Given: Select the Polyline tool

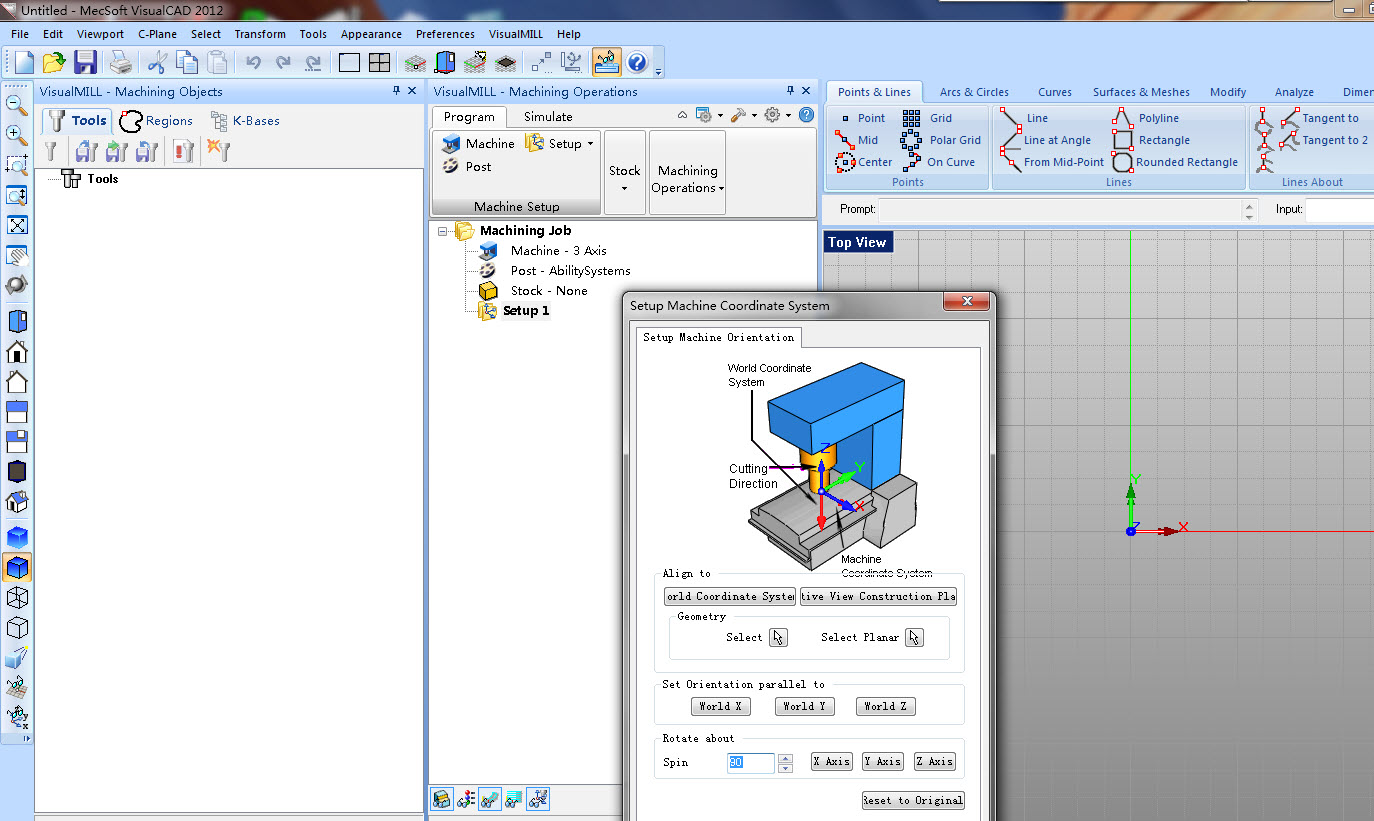Looking at the screenshot, I should tap(1145, 118).
